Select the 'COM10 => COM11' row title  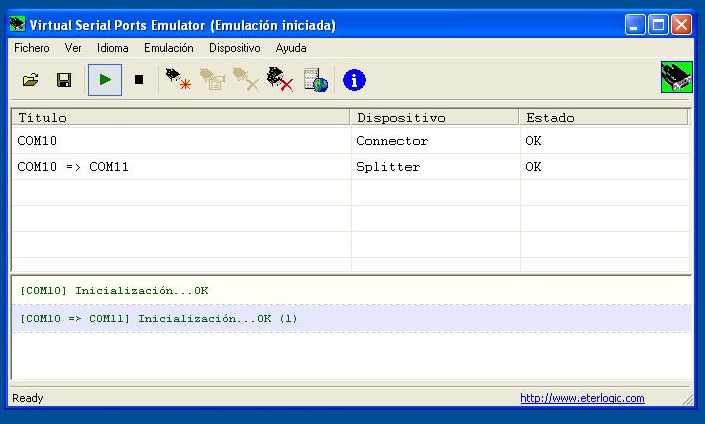[x=73, y=167]
